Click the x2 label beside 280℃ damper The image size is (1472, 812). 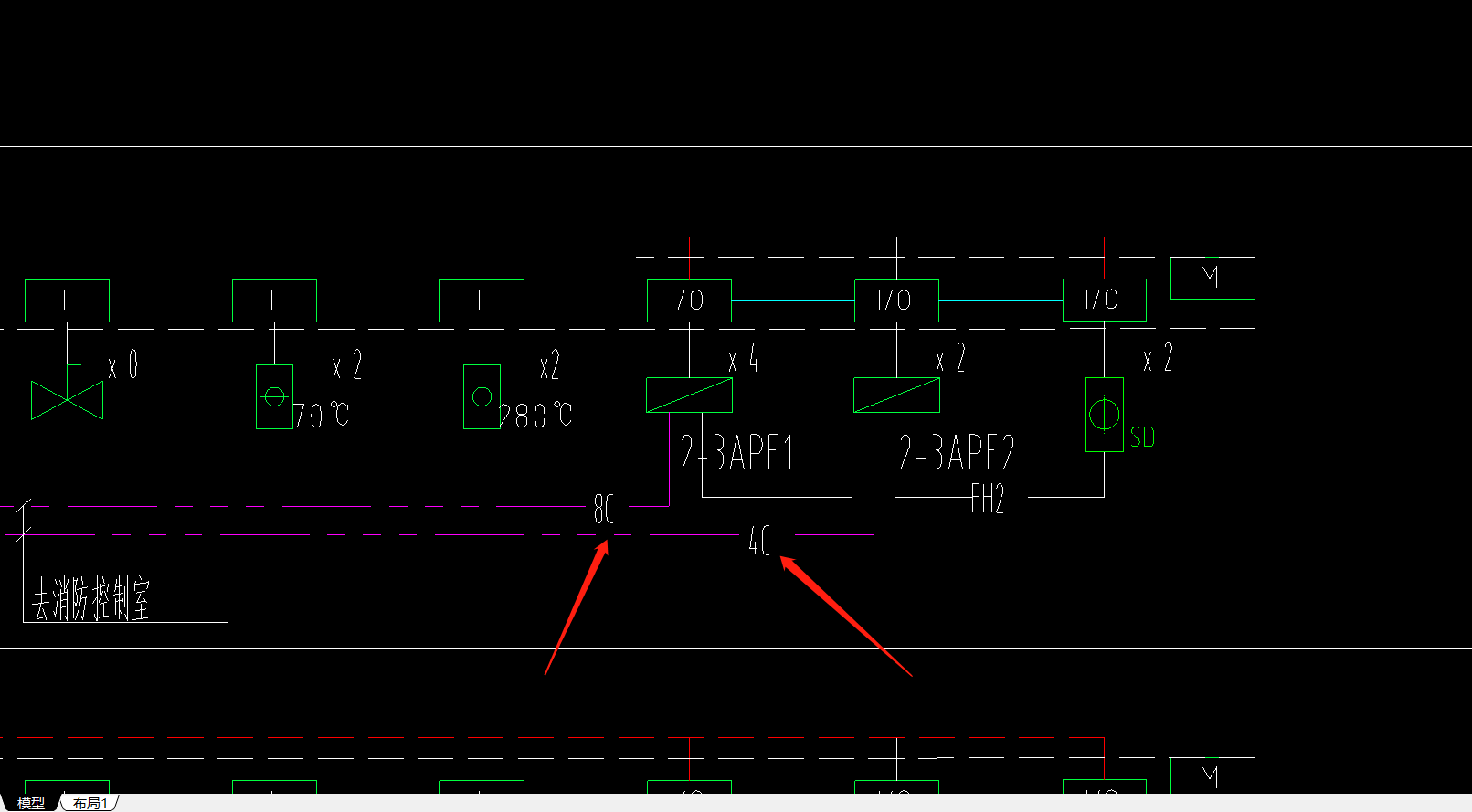[x=549, y=365]
